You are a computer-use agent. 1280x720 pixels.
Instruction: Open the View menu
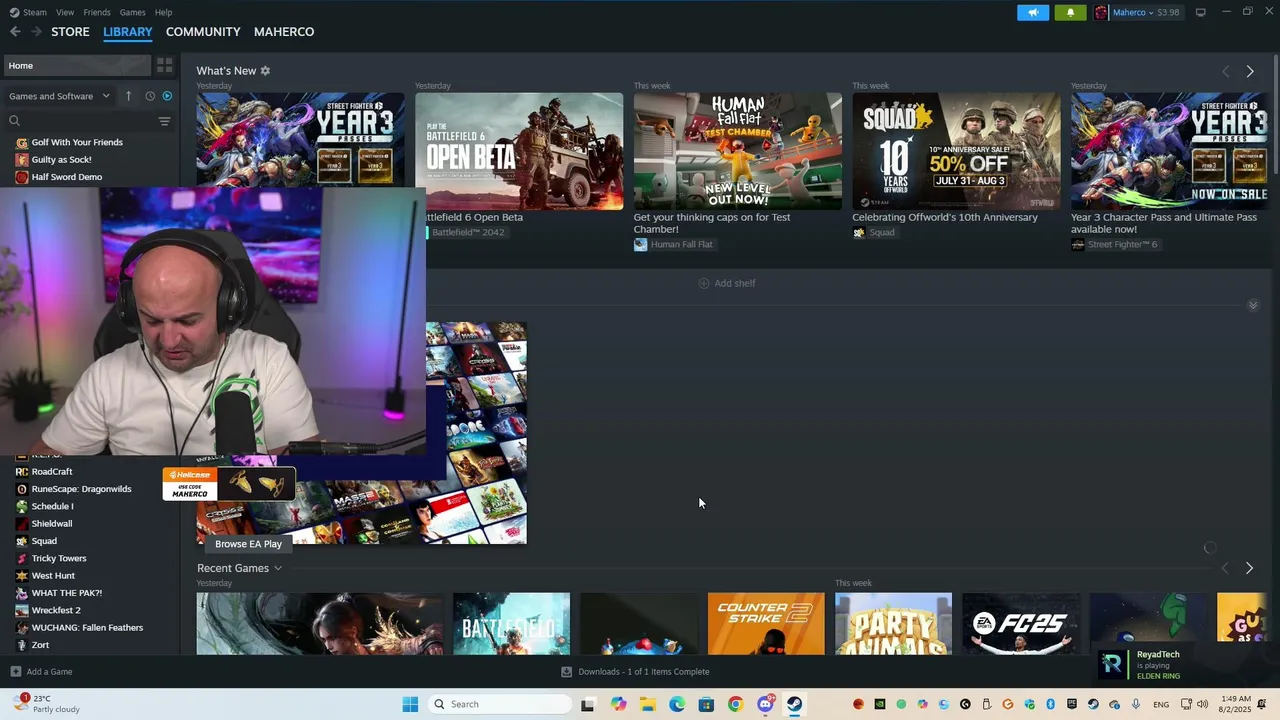pos(65,12)
